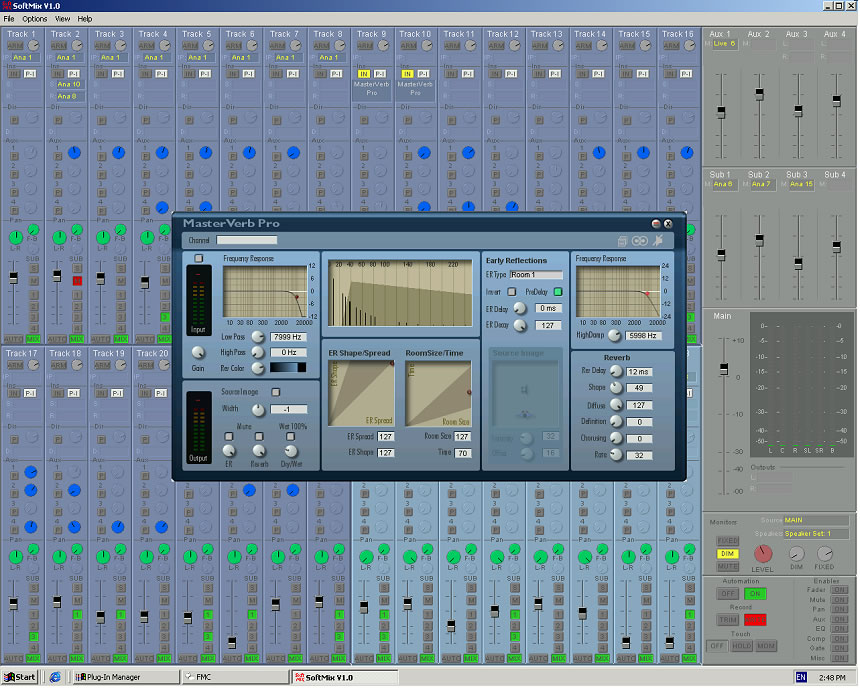Screen dimensions: 860x688
Task: Open the monitor Source MAIN selector
Action: point(816,520)
